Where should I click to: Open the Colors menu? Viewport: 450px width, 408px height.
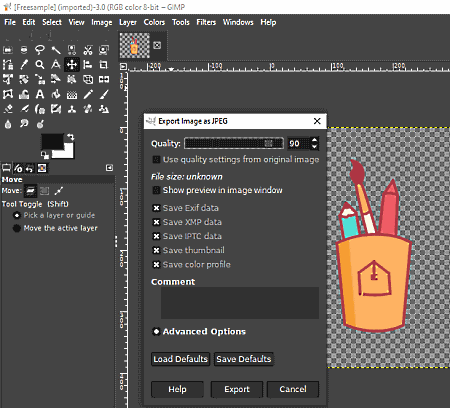(154, 22)
